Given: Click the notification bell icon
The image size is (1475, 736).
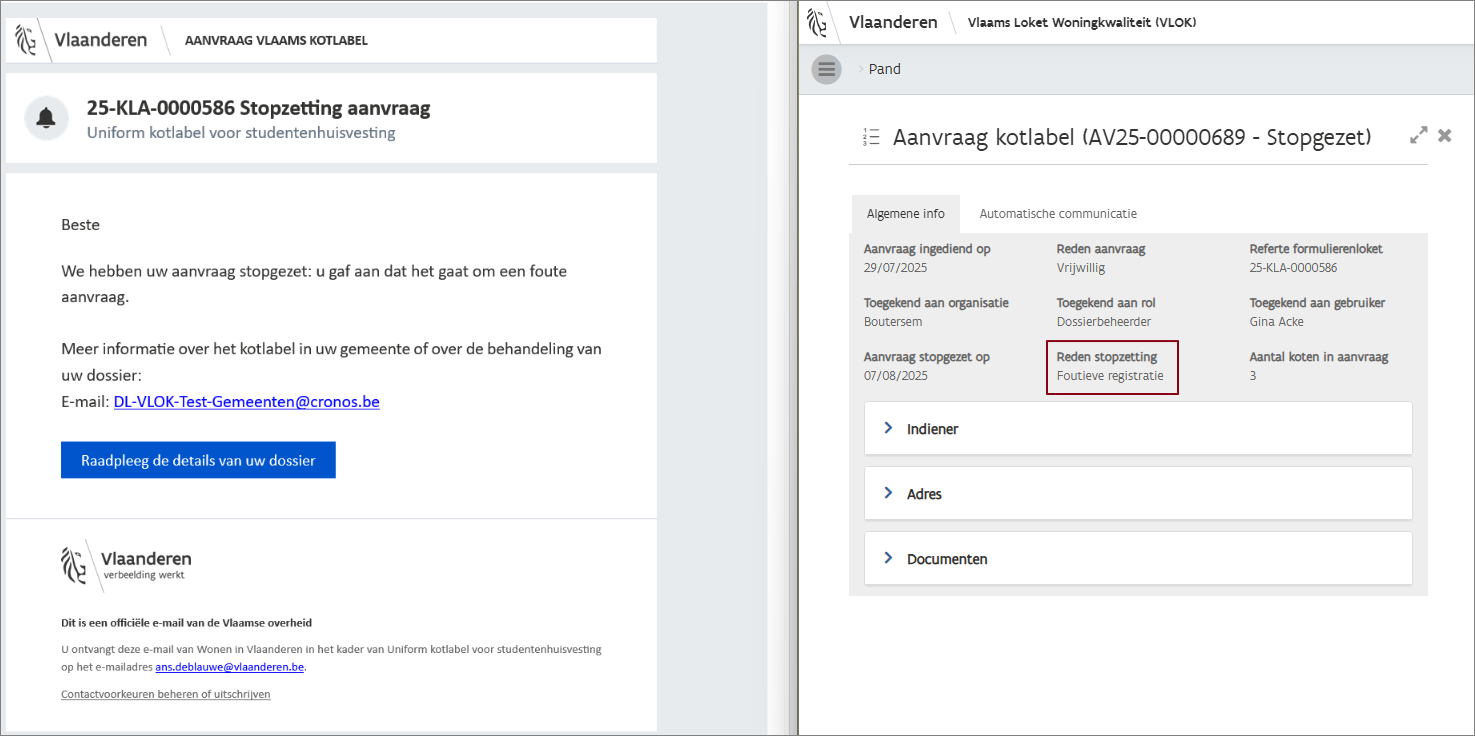Looking at the screenshot, I should pos(46,118).
